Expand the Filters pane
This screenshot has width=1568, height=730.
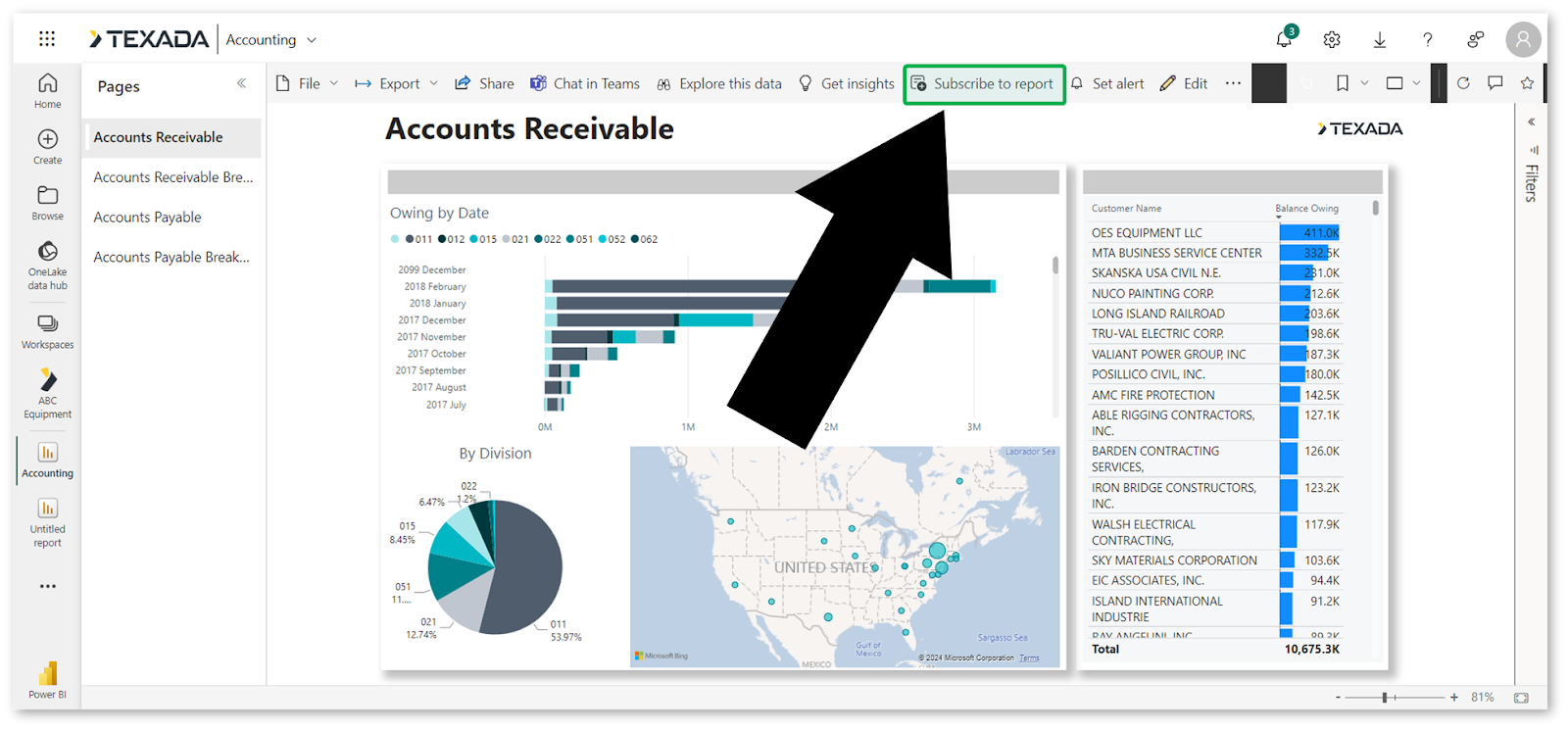coord(1531,122)
